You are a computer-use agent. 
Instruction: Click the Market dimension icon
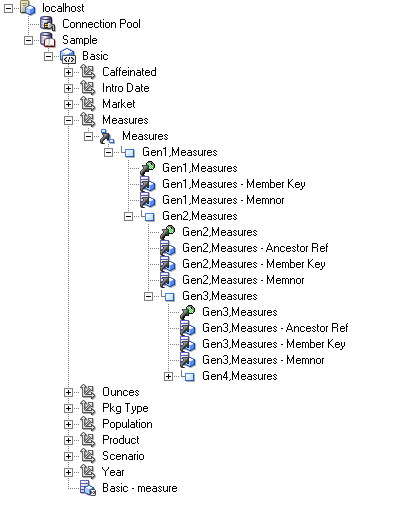pos(88,104)
